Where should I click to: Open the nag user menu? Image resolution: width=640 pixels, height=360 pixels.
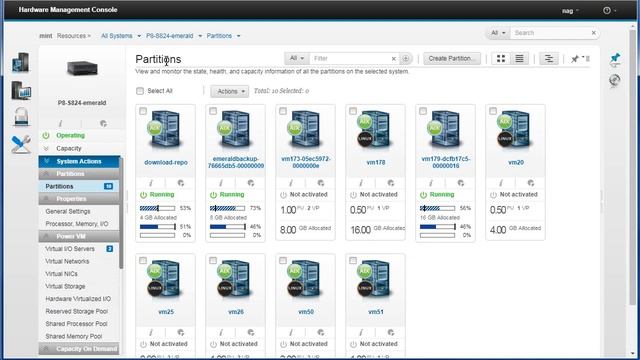point(570,11)
